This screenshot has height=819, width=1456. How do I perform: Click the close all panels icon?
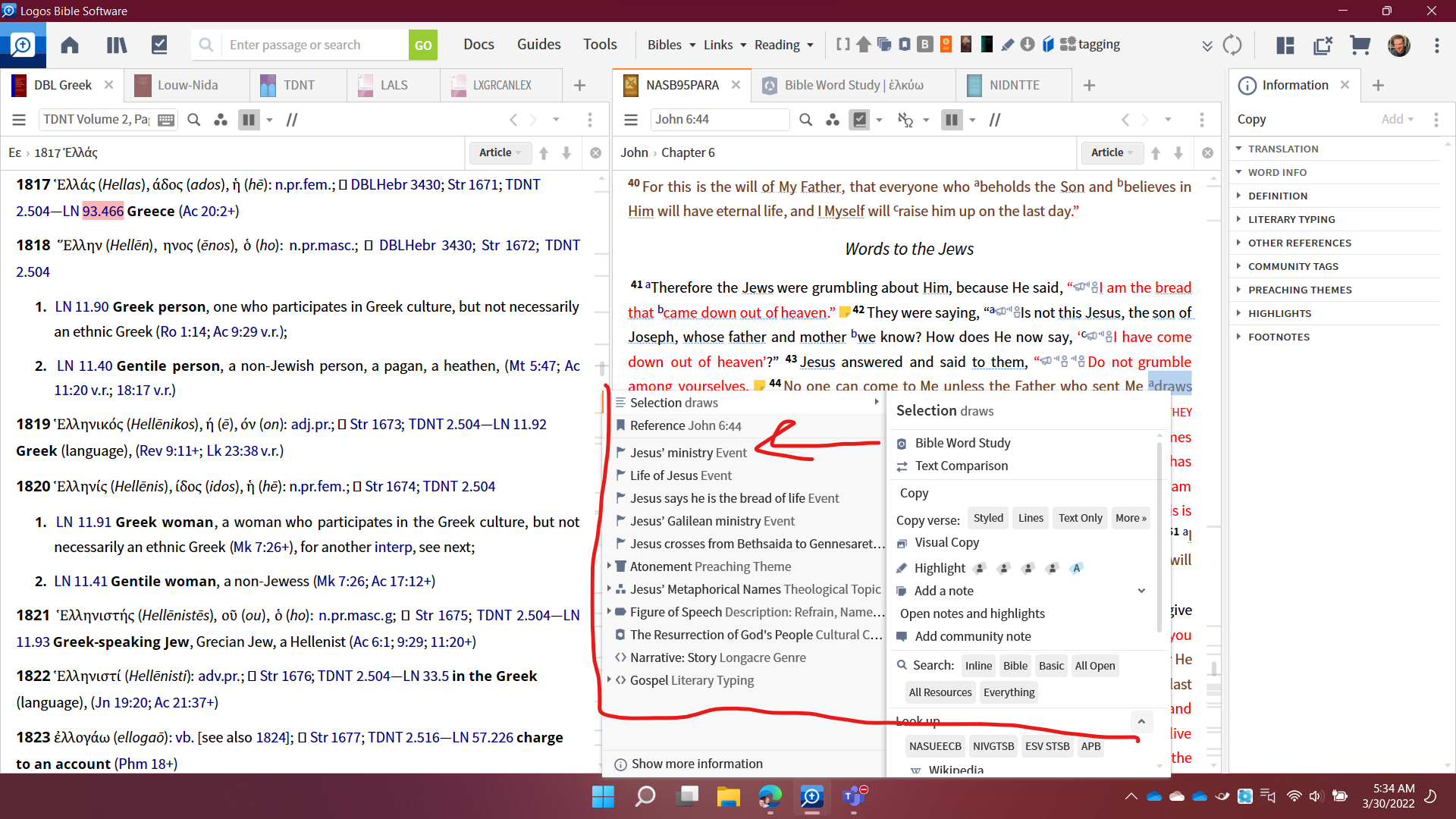click(1323, 45)
